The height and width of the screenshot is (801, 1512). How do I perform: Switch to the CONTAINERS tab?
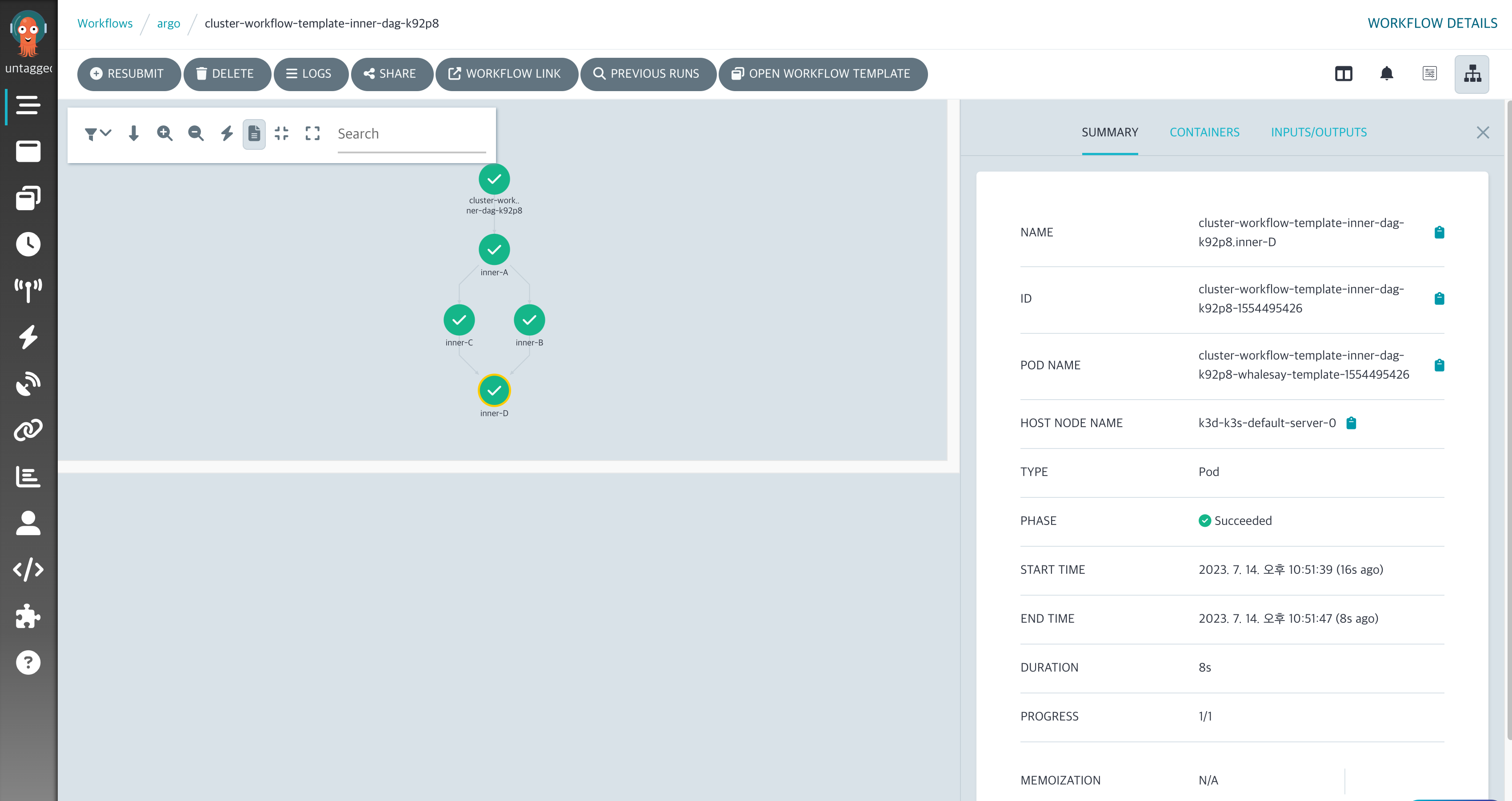click(x=1204, y=133)
